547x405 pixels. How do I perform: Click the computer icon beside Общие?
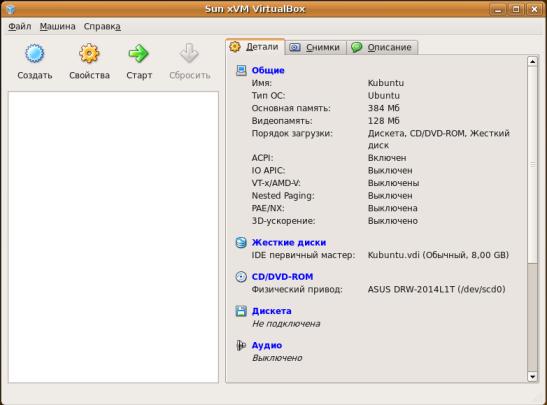241,70
